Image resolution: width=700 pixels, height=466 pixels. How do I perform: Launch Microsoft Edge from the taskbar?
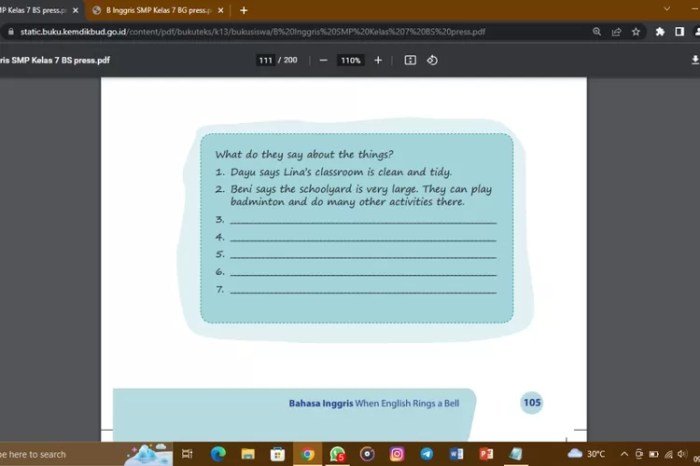tap(218, 454)
